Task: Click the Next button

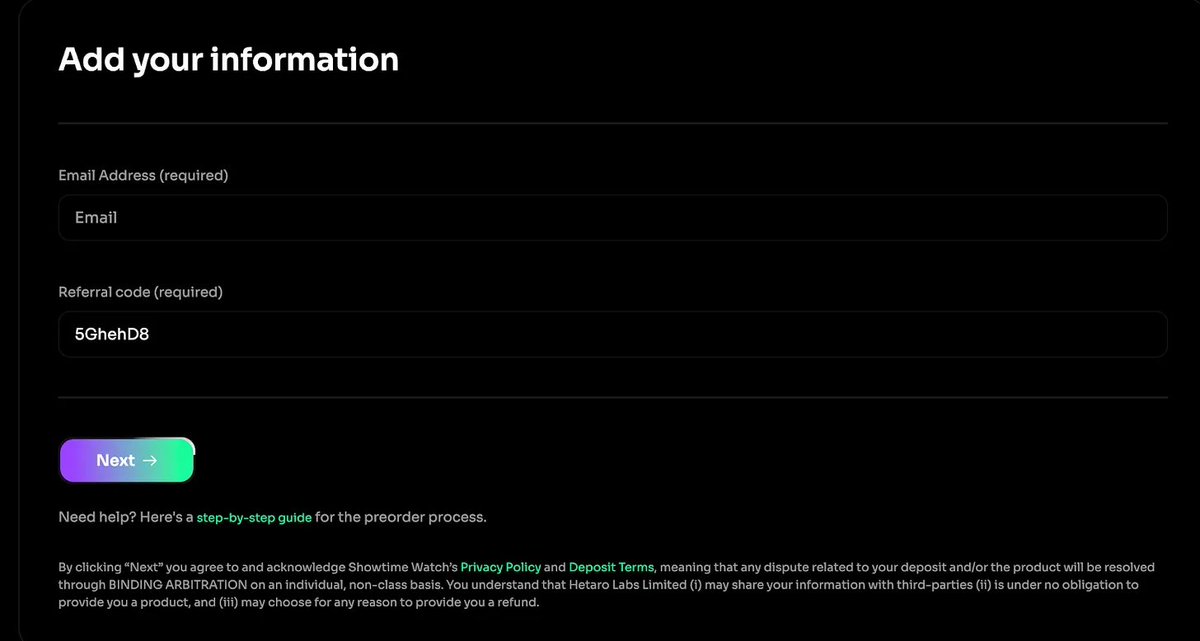Action: (127, 461)
